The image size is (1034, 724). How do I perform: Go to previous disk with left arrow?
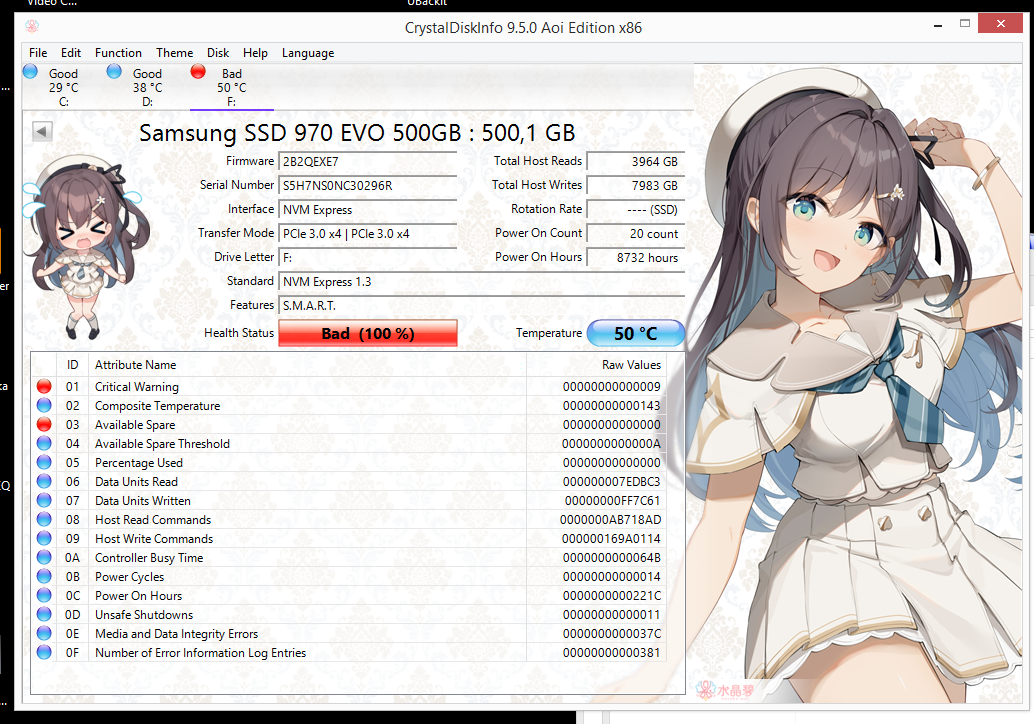(42, 132)
